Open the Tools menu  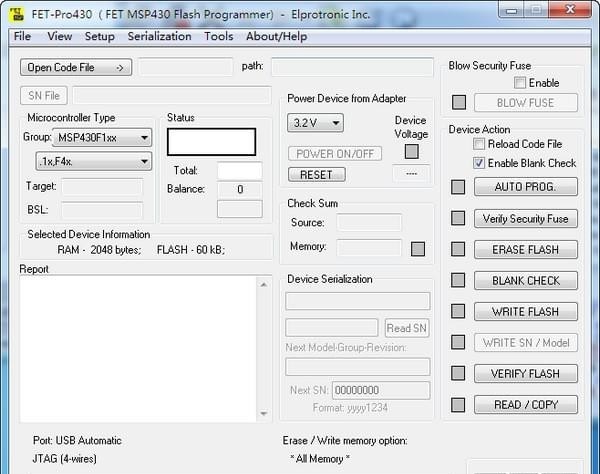218,36
